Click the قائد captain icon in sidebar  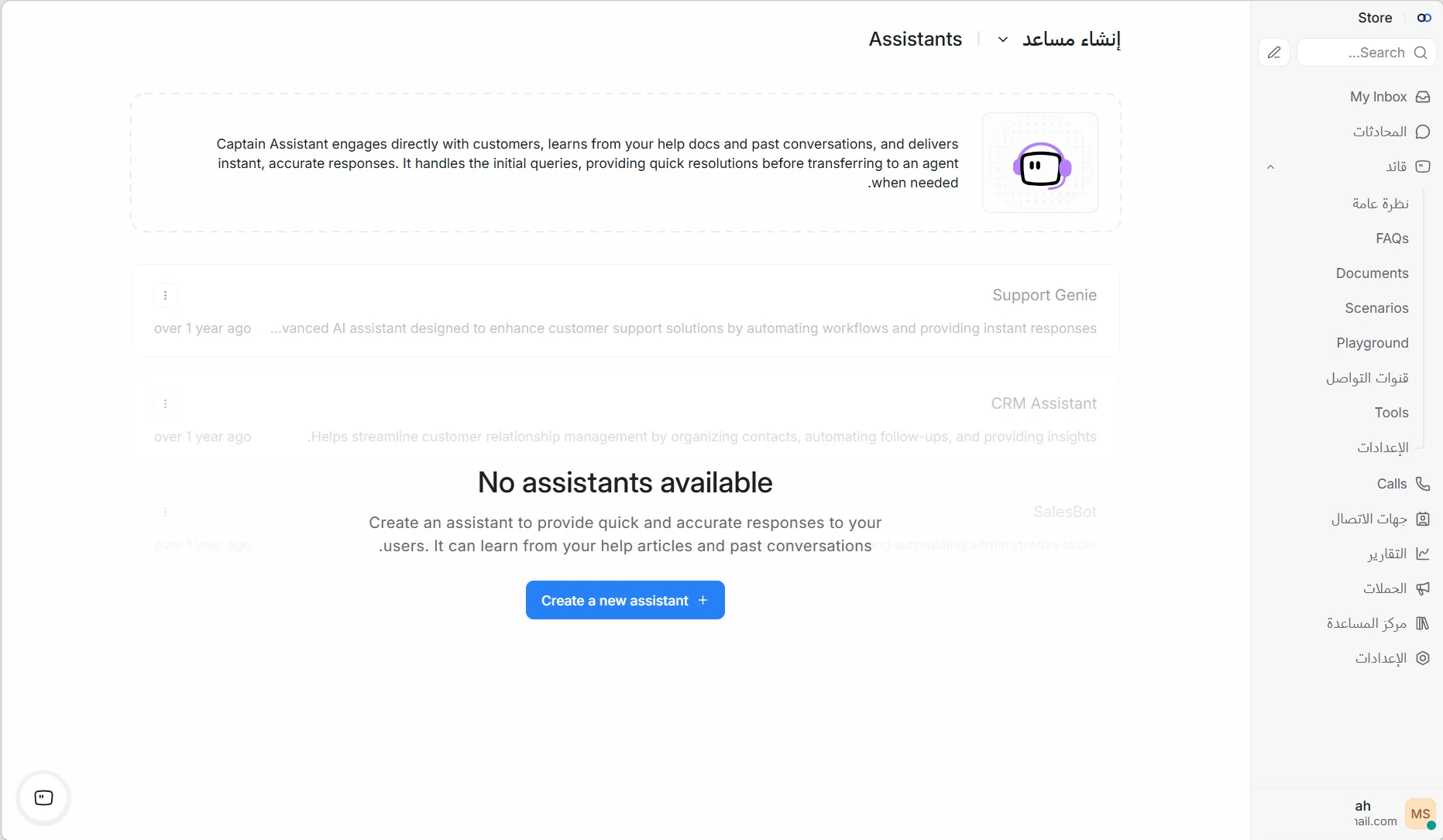coord(1423,166)
